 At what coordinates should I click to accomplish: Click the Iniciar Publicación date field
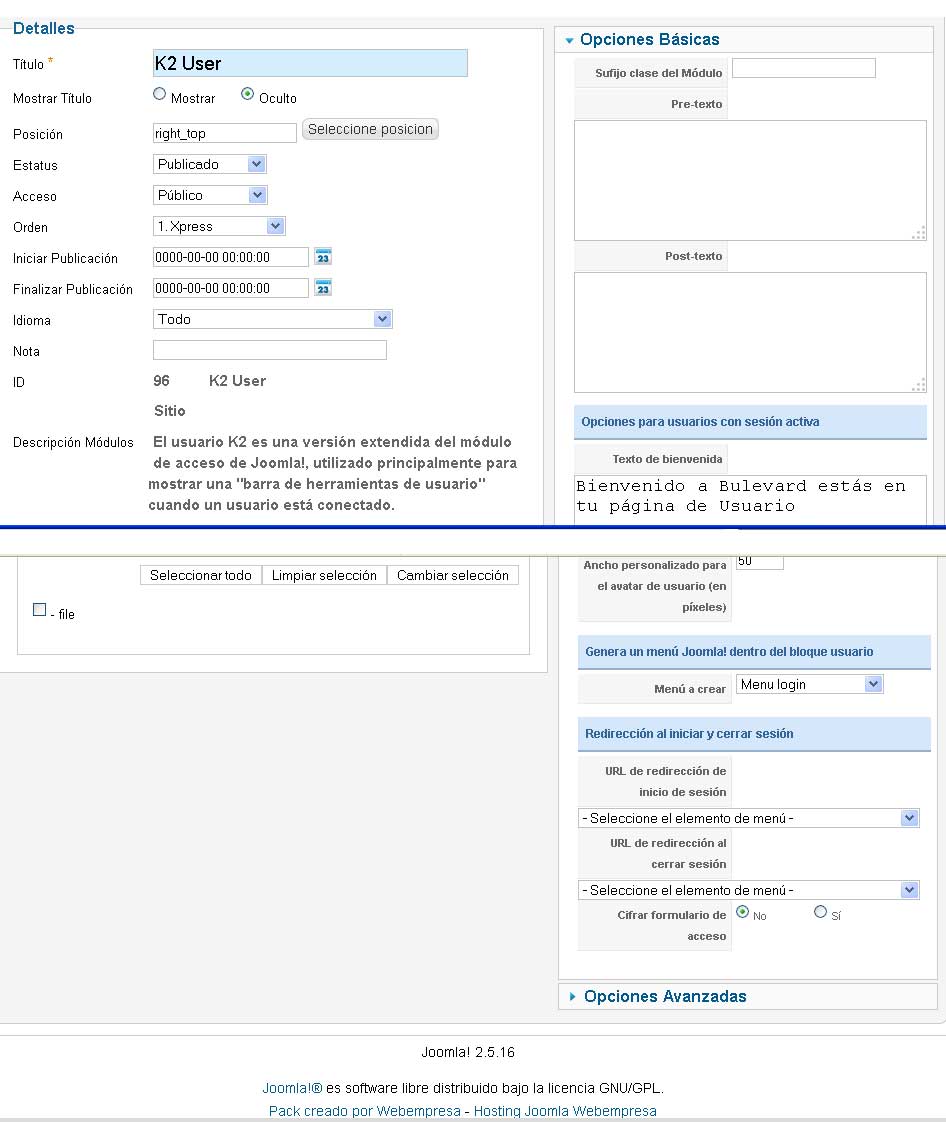(x=230, y=257)
